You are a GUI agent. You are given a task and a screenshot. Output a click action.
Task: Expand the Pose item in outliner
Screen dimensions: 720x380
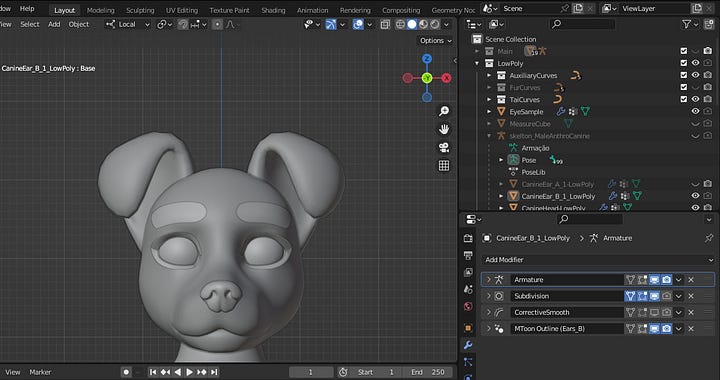click(501, 160)
